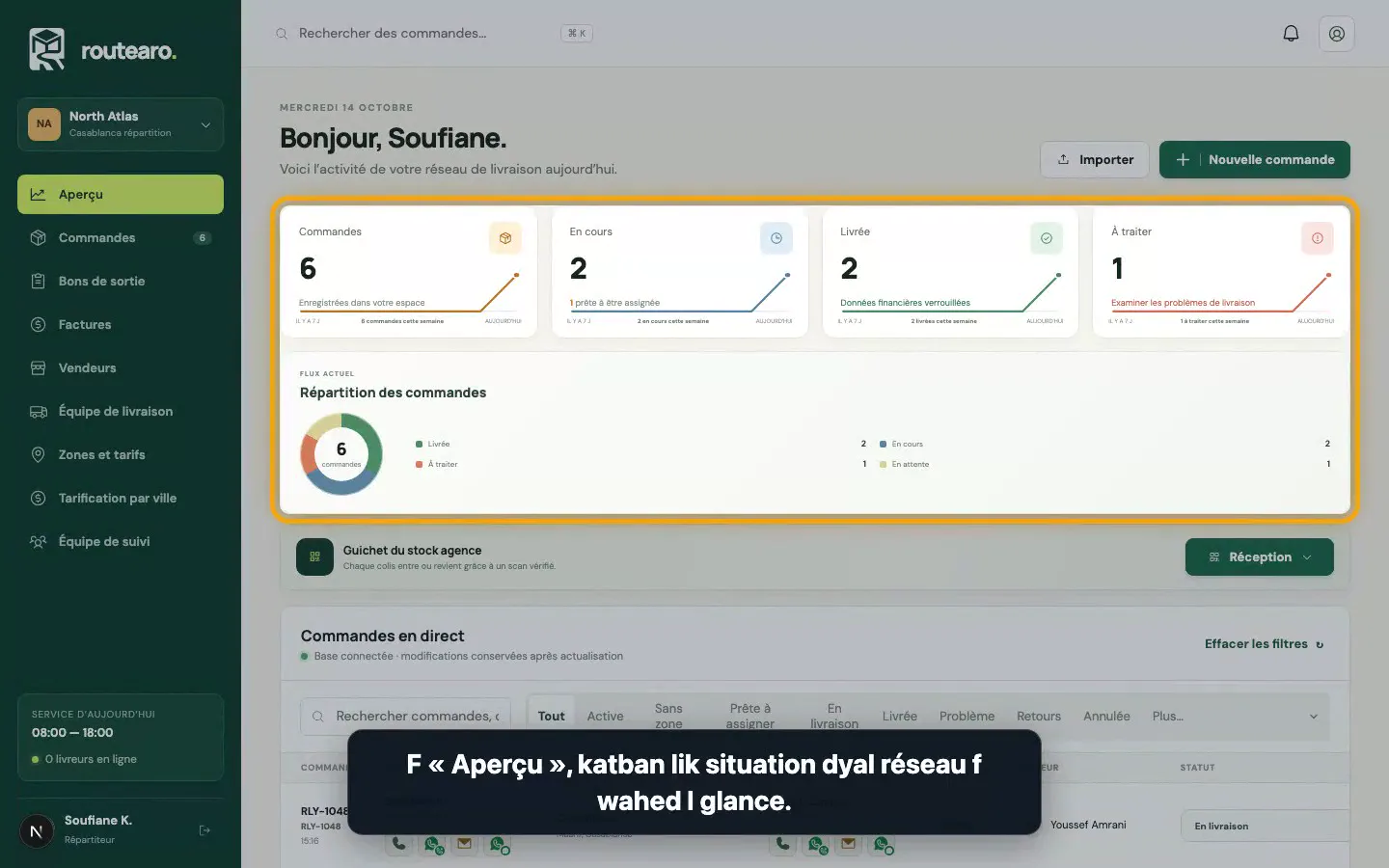This screenshot has width=1389, height=868.
Task: Expand the Plus… filter dropdown
Action: pyautogui.click(x=1235, y=717)
